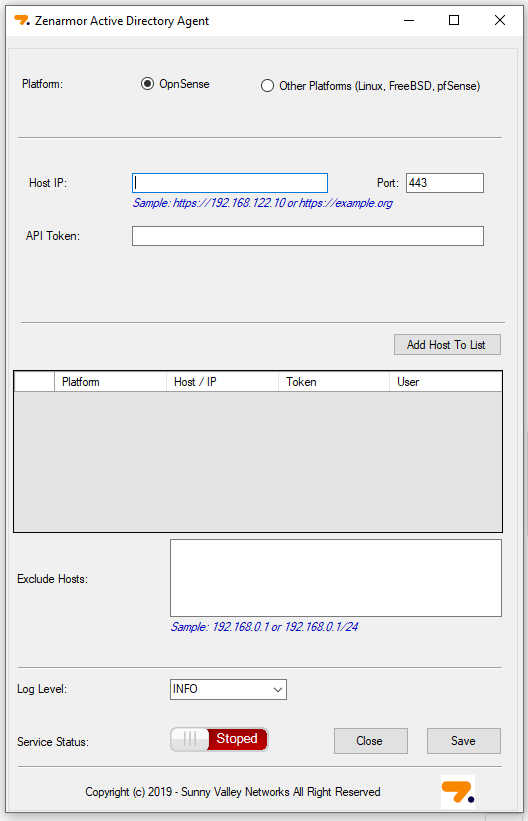528x821 pixels.
Task: Click the 'Log Level:' label
Action: pos(42,689)
